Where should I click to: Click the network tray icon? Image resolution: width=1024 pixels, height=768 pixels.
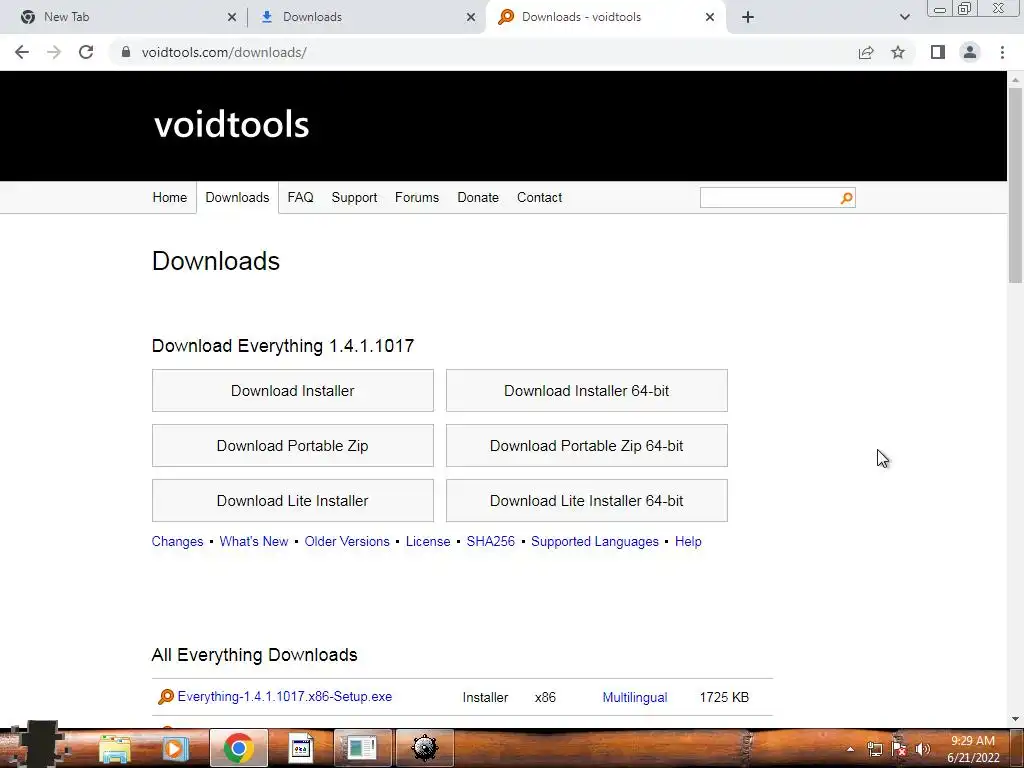(x=874, y=749)
